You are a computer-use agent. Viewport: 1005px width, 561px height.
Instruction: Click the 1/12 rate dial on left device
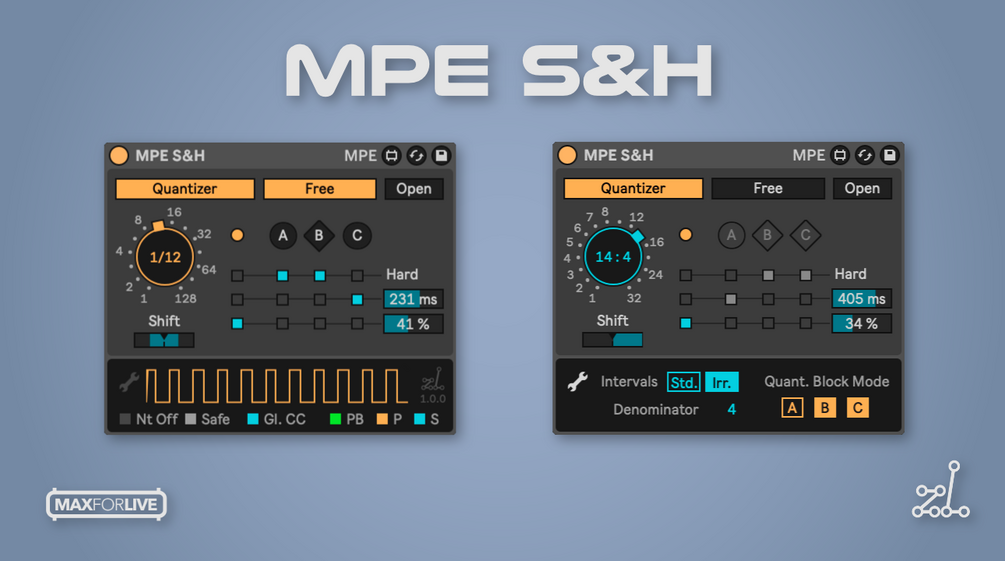165,257
